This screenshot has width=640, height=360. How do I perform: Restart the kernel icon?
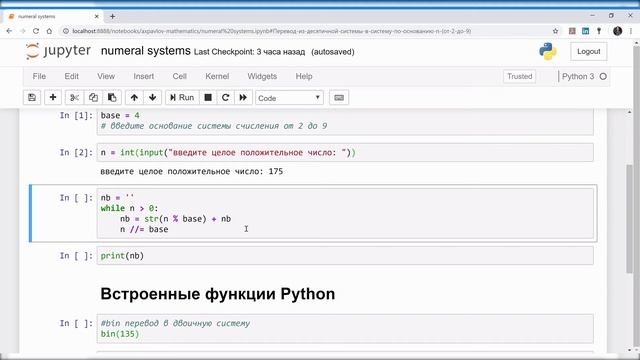(225, 98)
